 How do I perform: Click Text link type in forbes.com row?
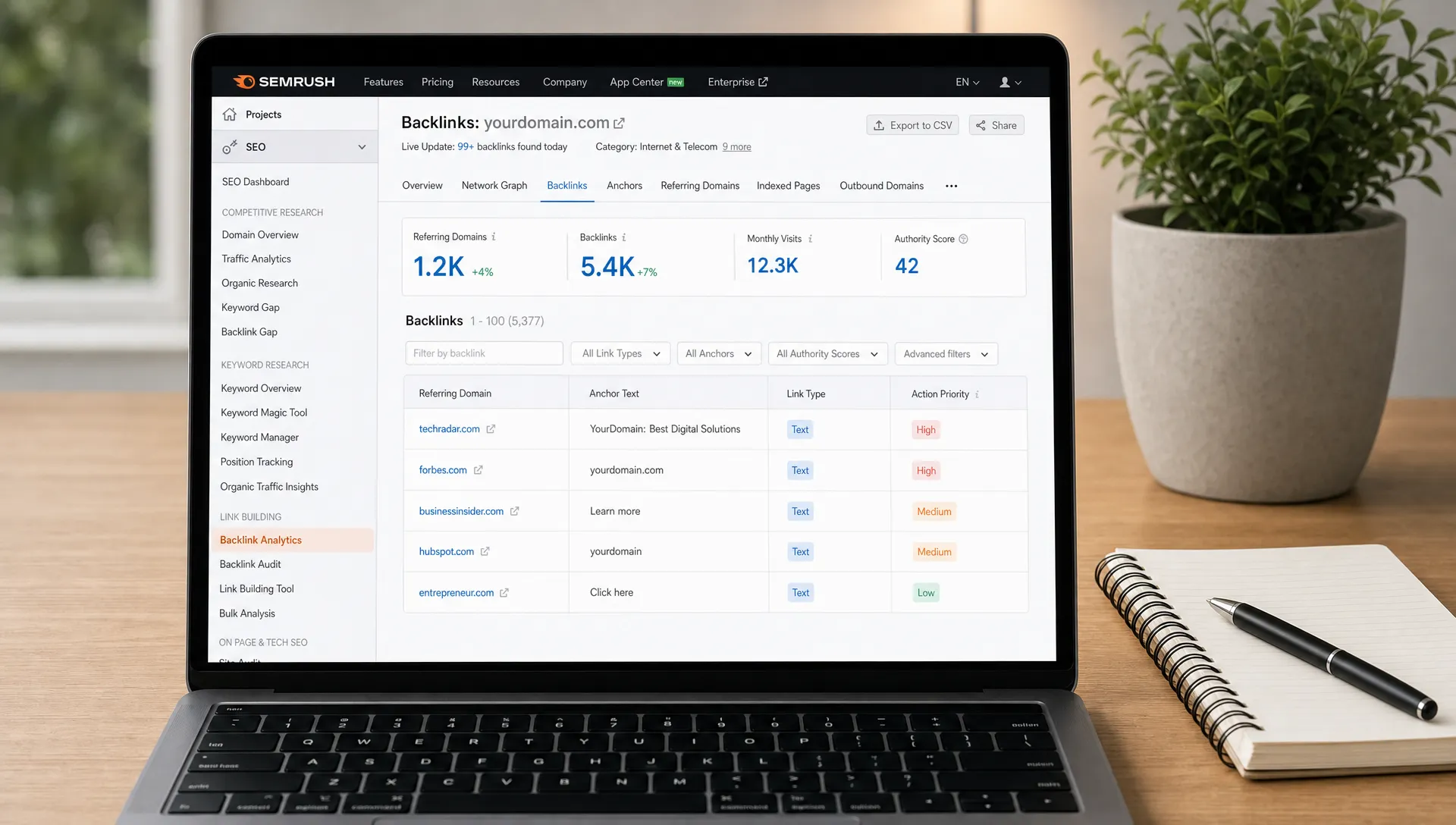pyautogui.click(x=800, y=471)
